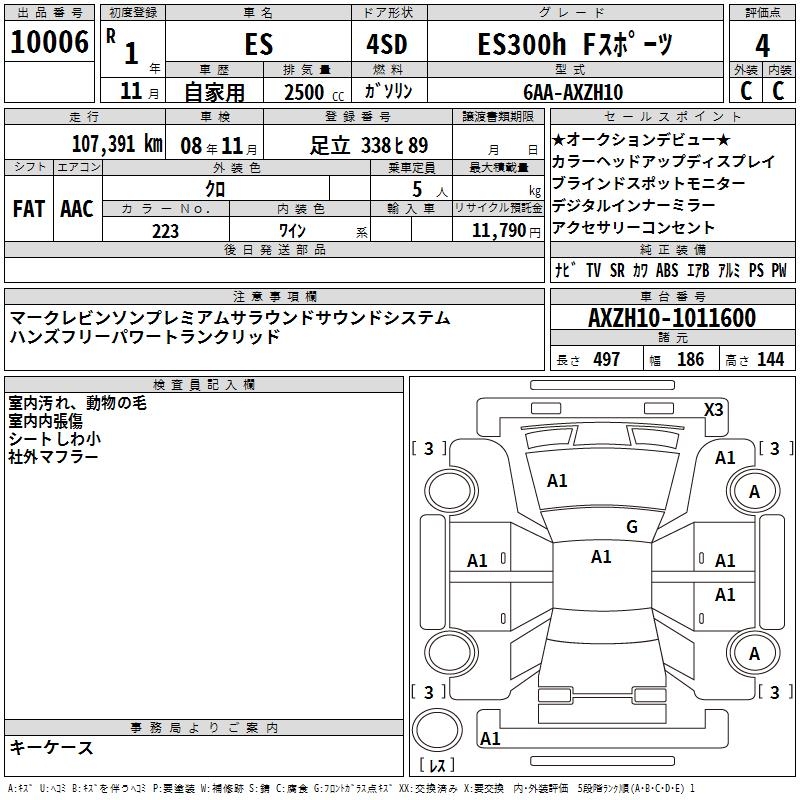800x800 pixels.
Task: Click the A1 mark on the hood
Action: tap(557, 481)
